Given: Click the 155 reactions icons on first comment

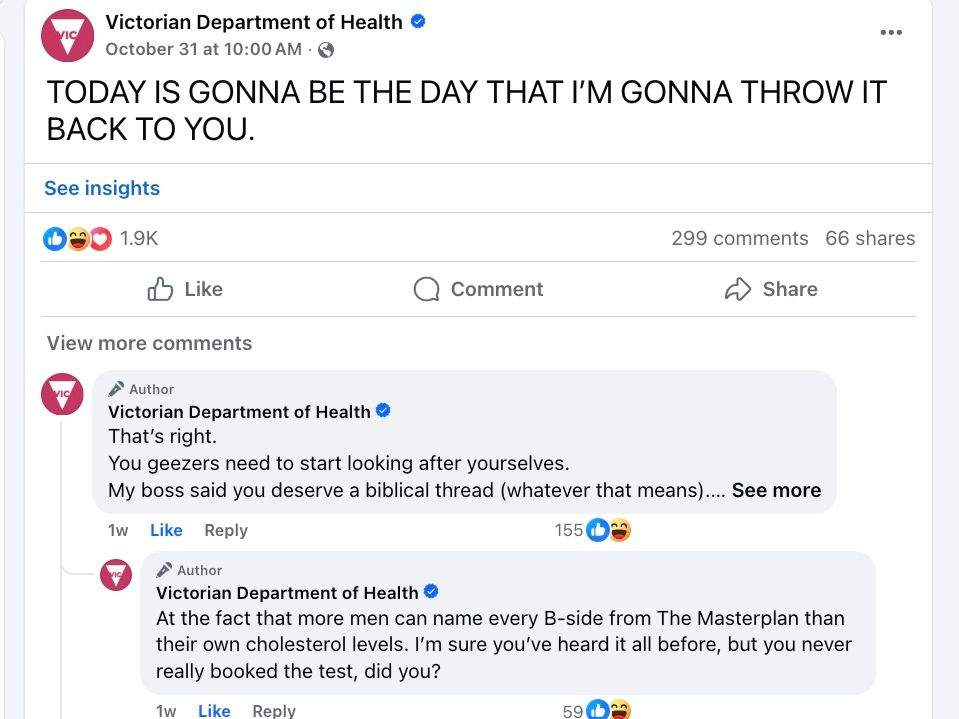Looking at the screenshot, I should [608, 530].
